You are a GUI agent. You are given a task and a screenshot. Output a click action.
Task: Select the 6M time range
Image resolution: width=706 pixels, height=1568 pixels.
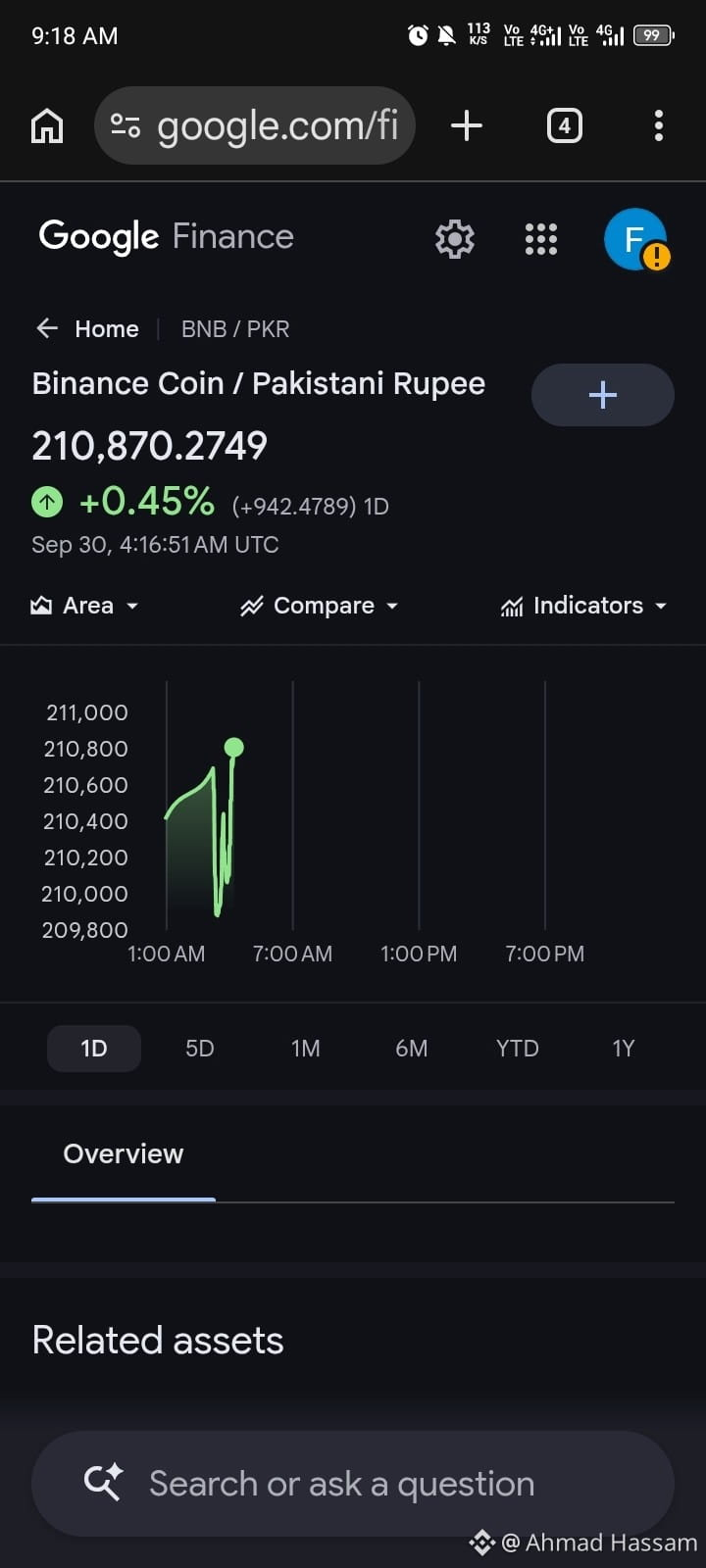pyautogui.click(x=412, y=1049)
